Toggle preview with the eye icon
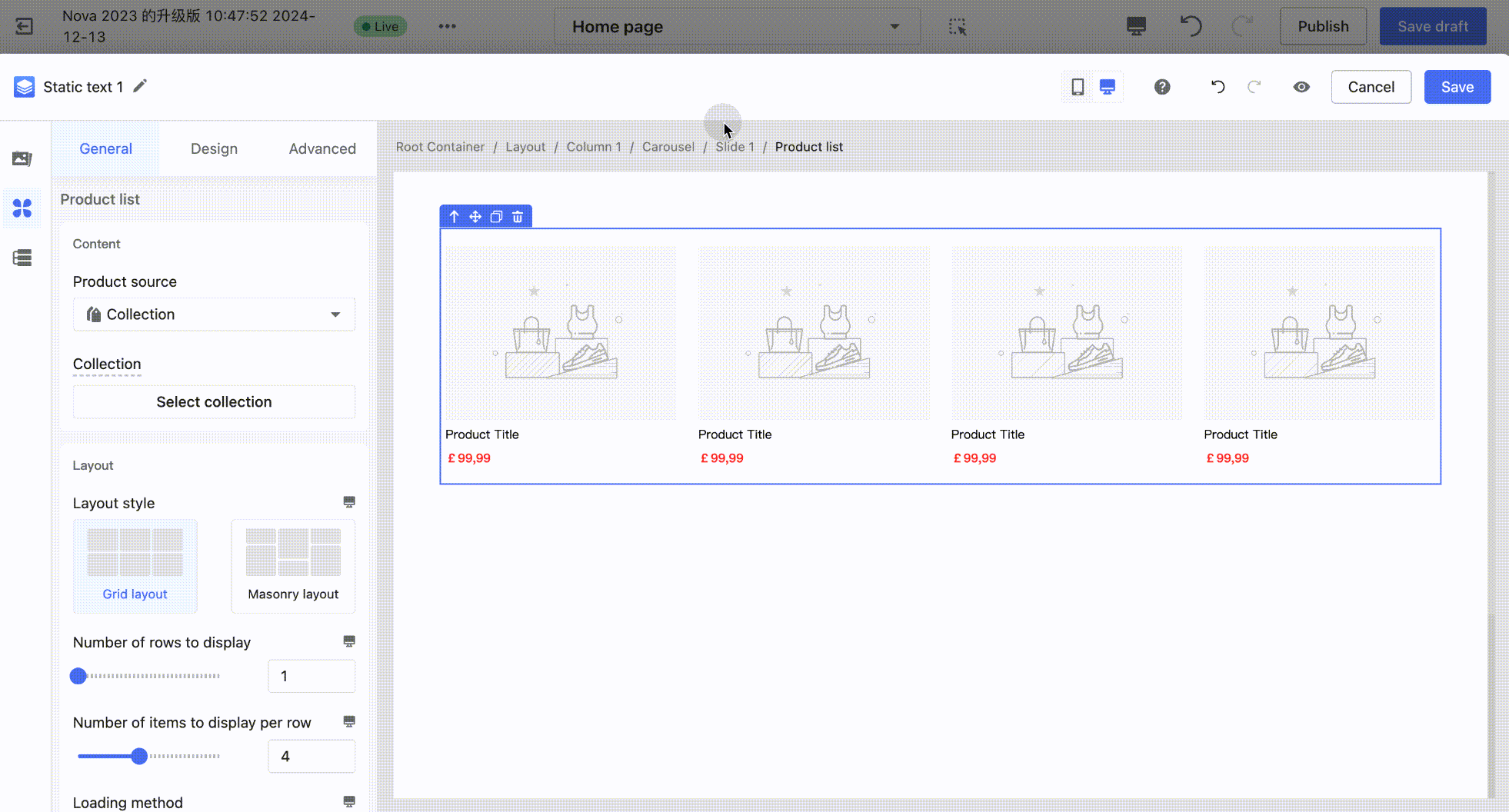Screen dimensions: 1509x812 click(x=1301, y=87)
